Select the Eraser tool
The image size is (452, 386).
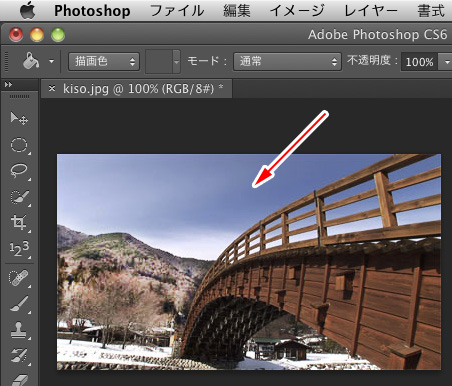point(19,380)
